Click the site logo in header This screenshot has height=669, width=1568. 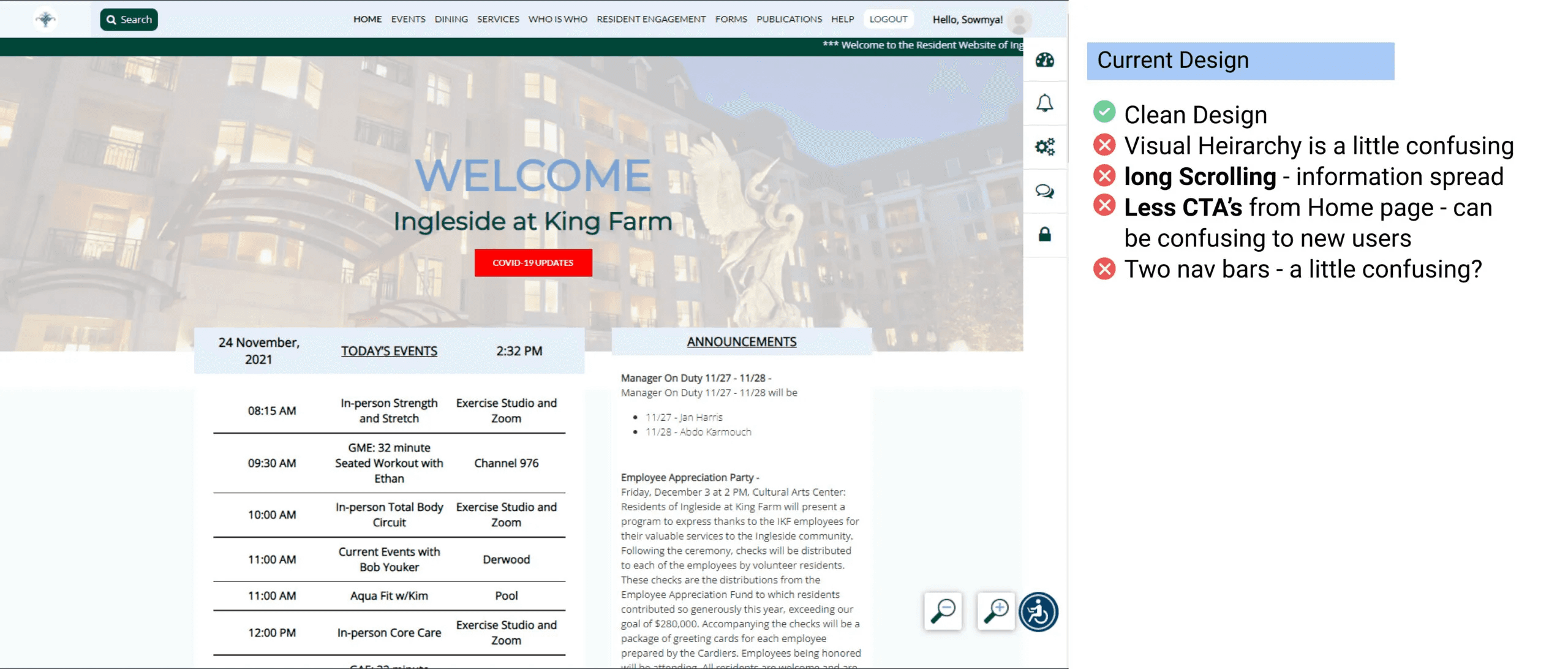point(45,20)
